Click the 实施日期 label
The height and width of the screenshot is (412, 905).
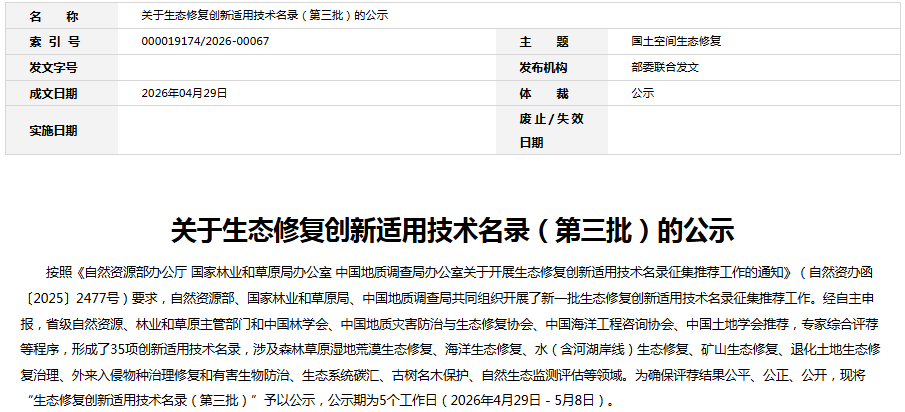(x=53, y=130)
